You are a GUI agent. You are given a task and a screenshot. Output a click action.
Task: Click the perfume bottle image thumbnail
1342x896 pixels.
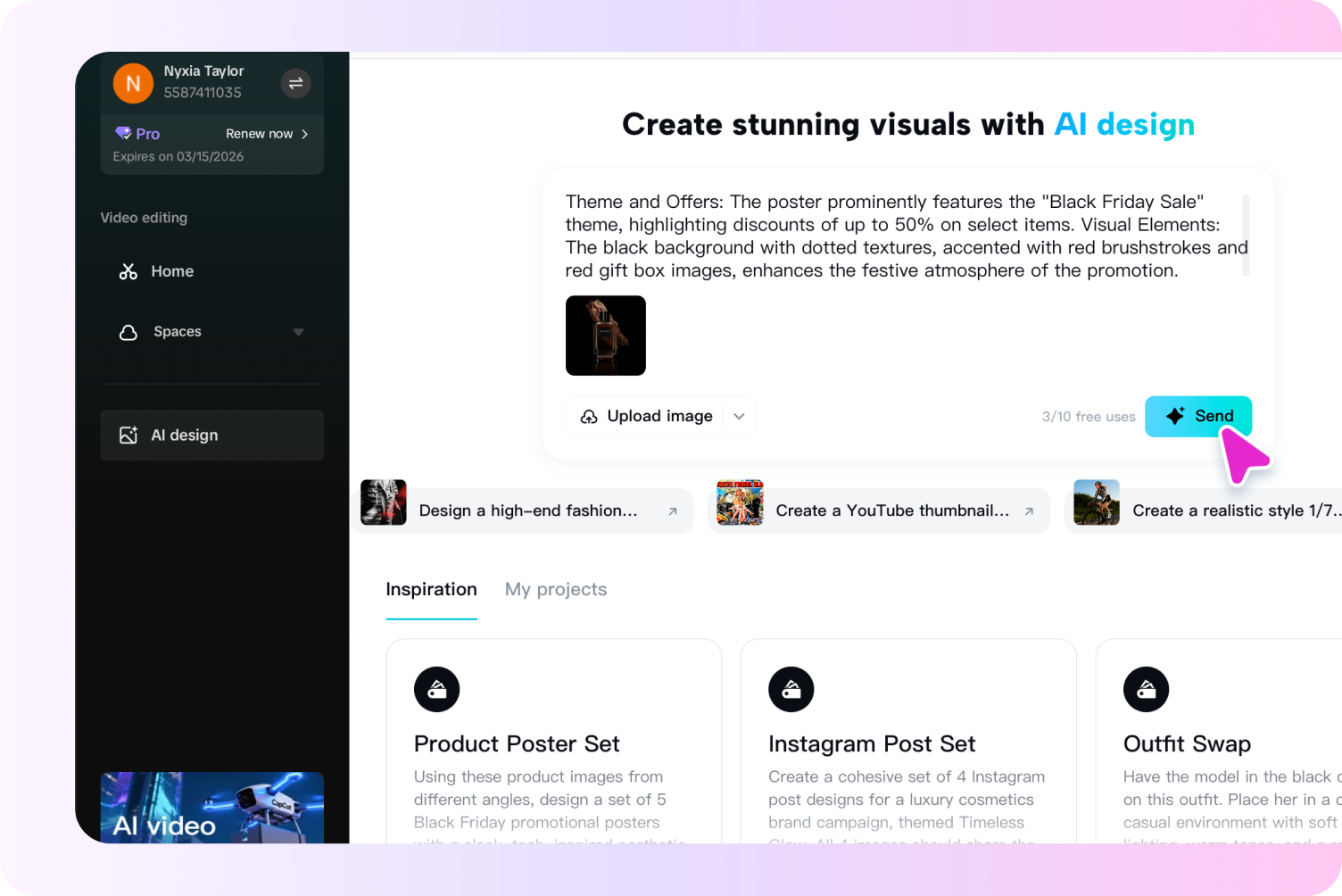[605, 336]
